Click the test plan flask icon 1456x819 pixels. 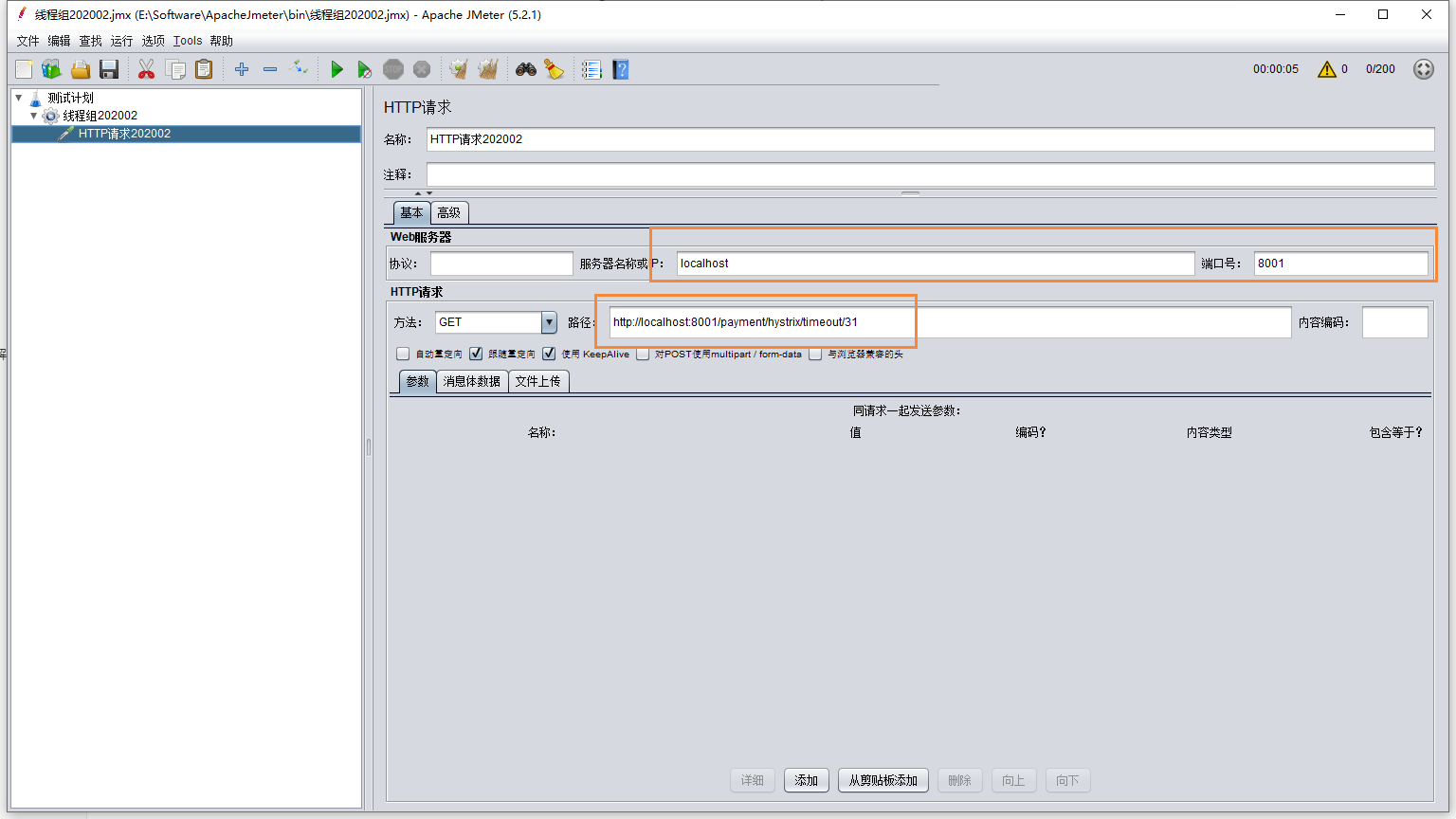36,98
